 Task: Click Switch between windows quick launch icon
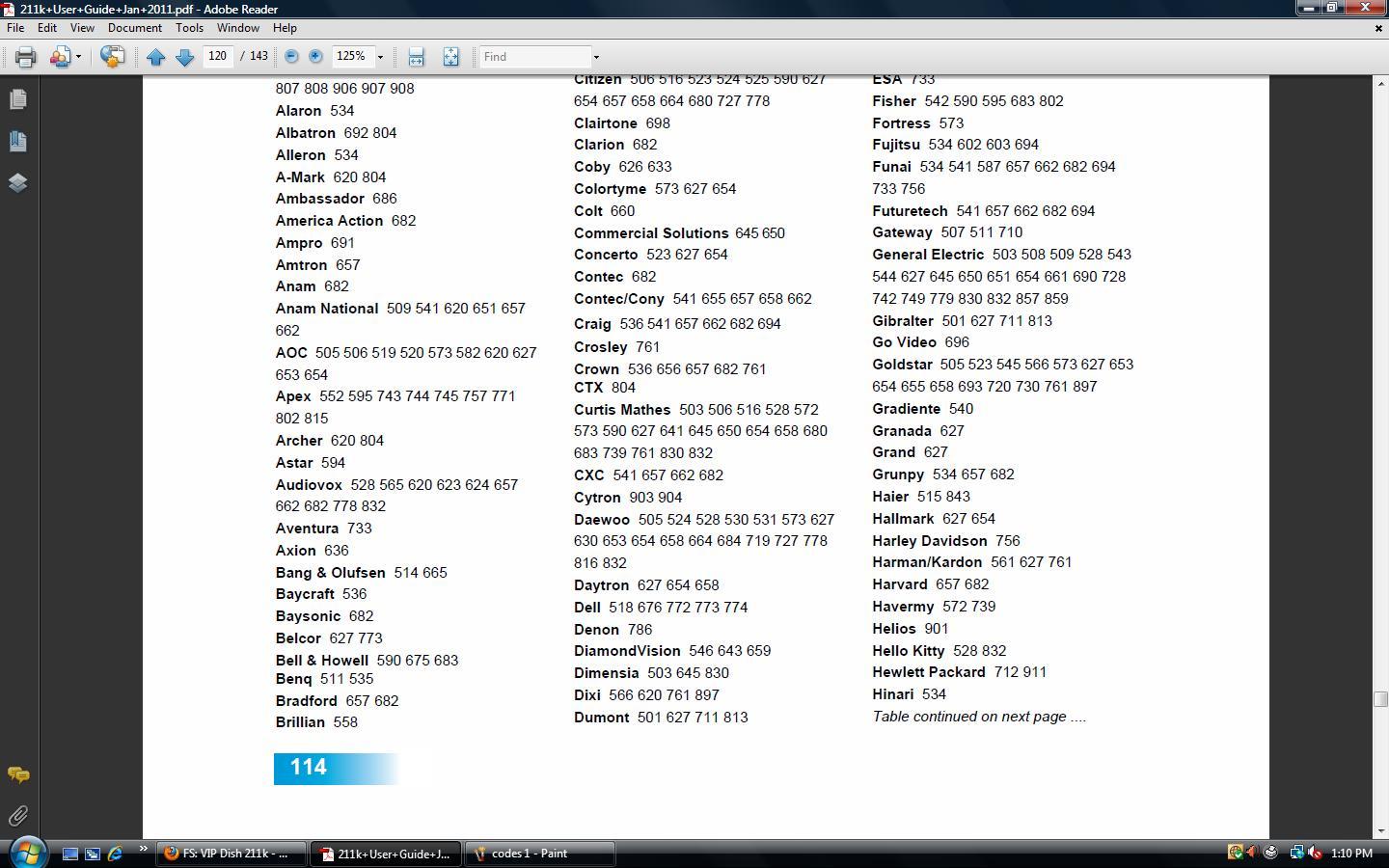coord(93,854)
